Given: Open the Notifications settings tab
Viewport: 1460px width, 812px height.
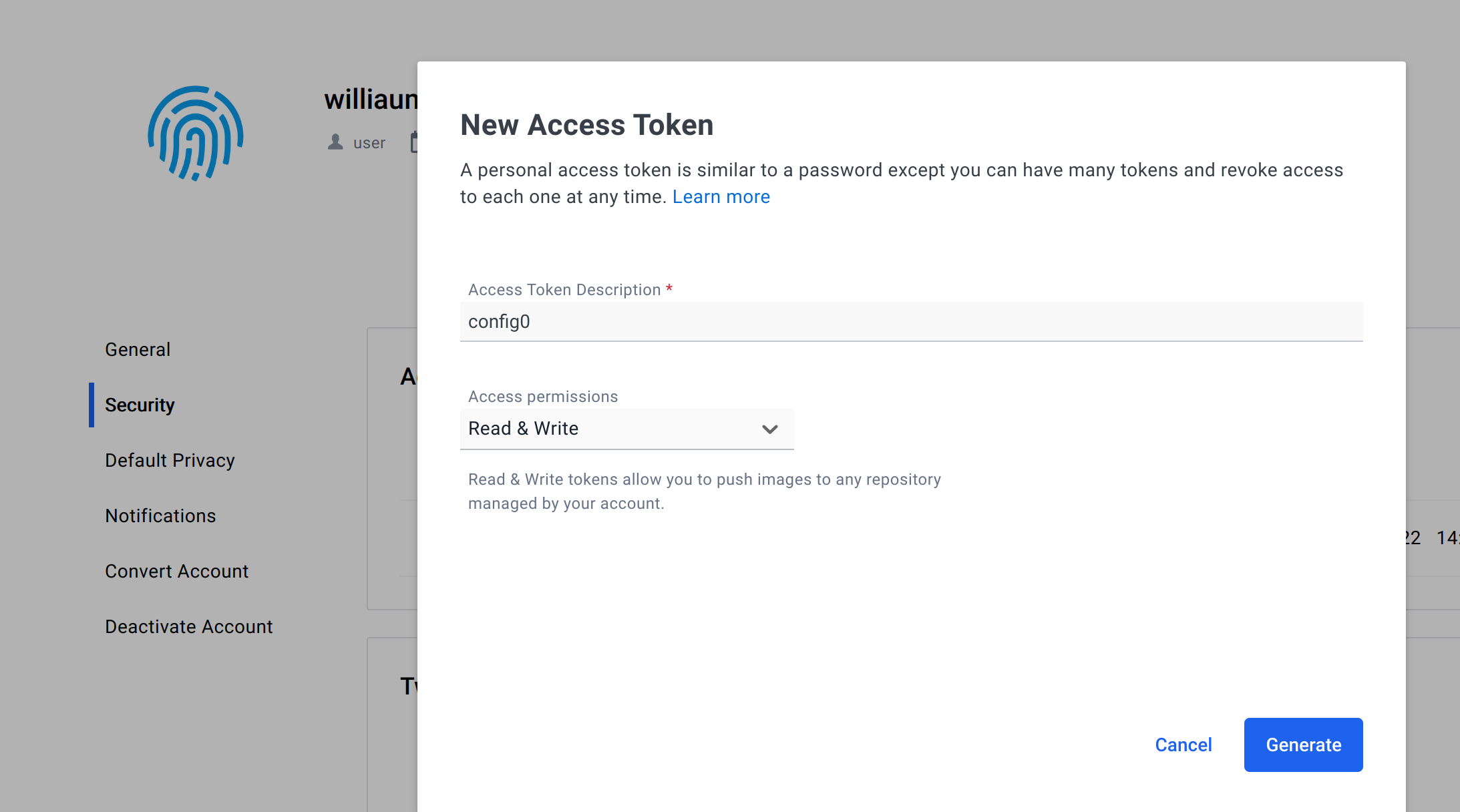Looking at the screenshot, I should (x=160, y=516).
